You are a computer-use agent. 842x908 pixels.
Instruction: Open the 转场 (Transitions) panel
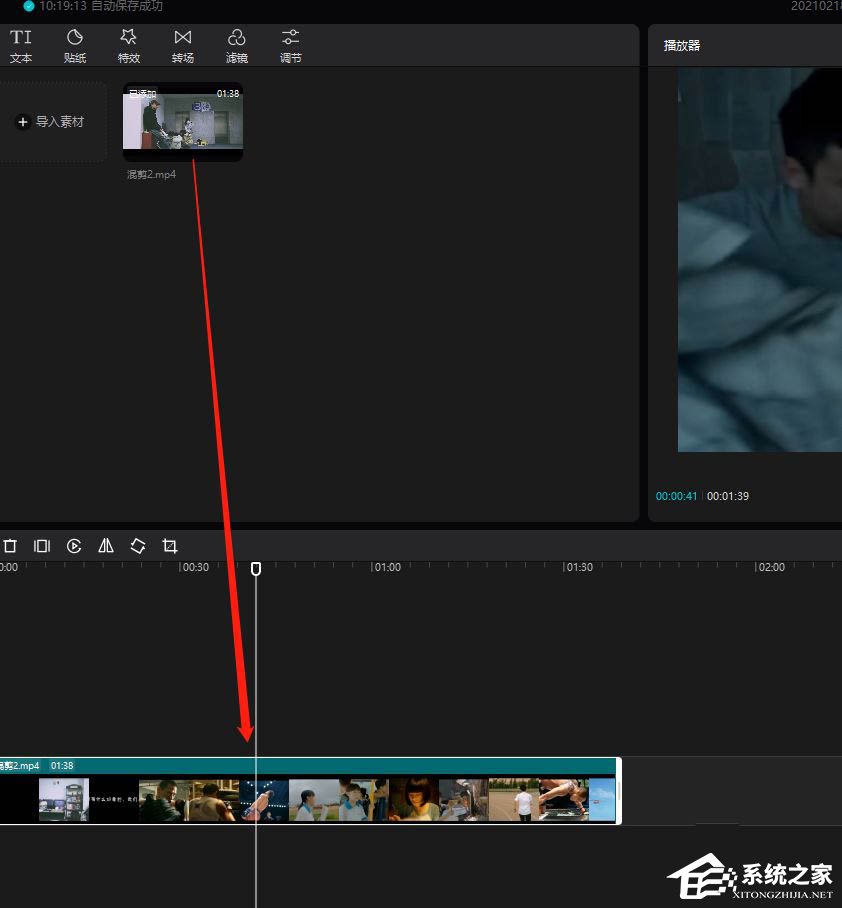pyautogui.click(x=183, y=45)
